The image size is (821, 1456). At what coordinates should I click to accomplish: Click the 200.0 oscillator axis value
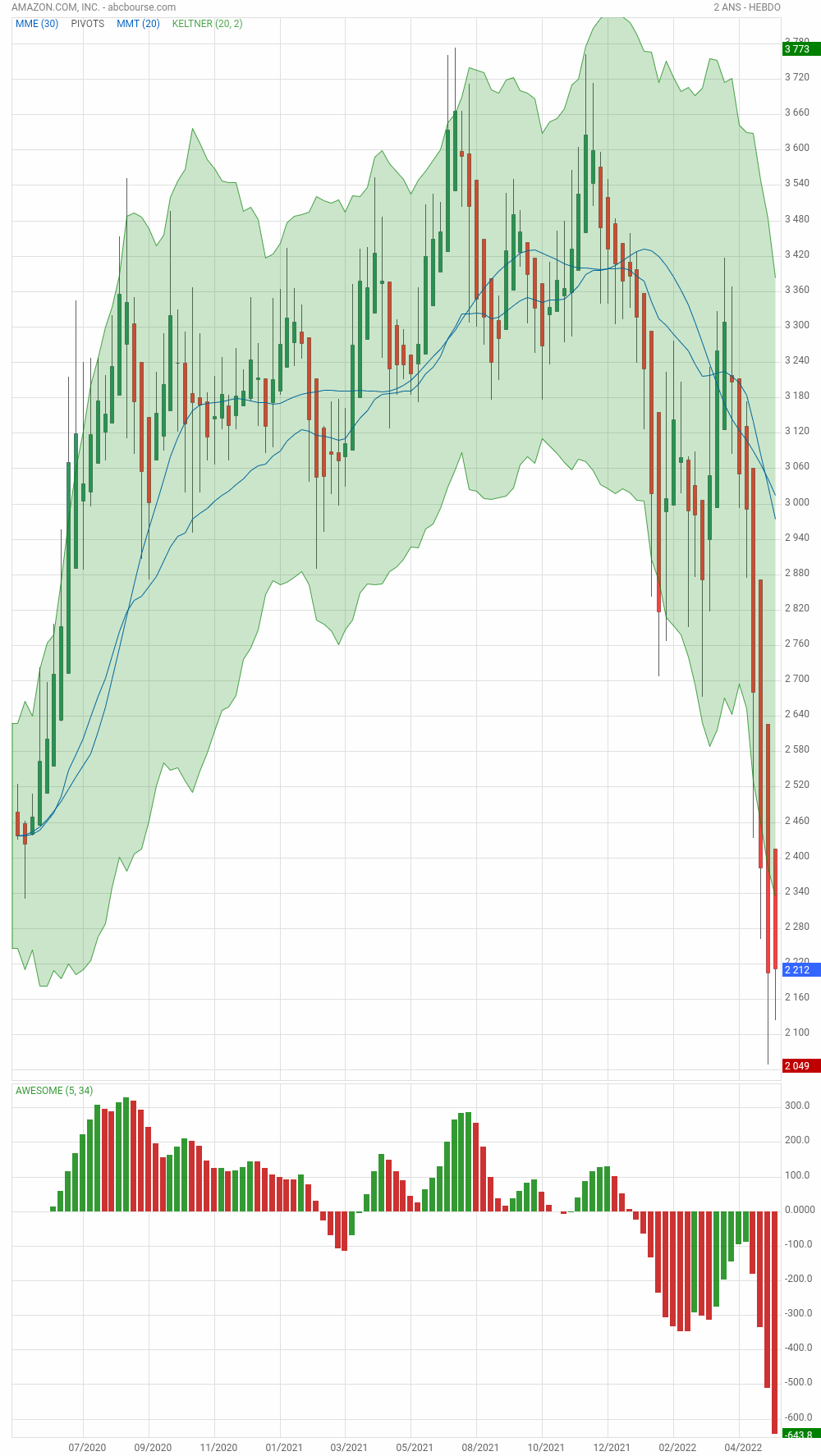click(797, 1140)
